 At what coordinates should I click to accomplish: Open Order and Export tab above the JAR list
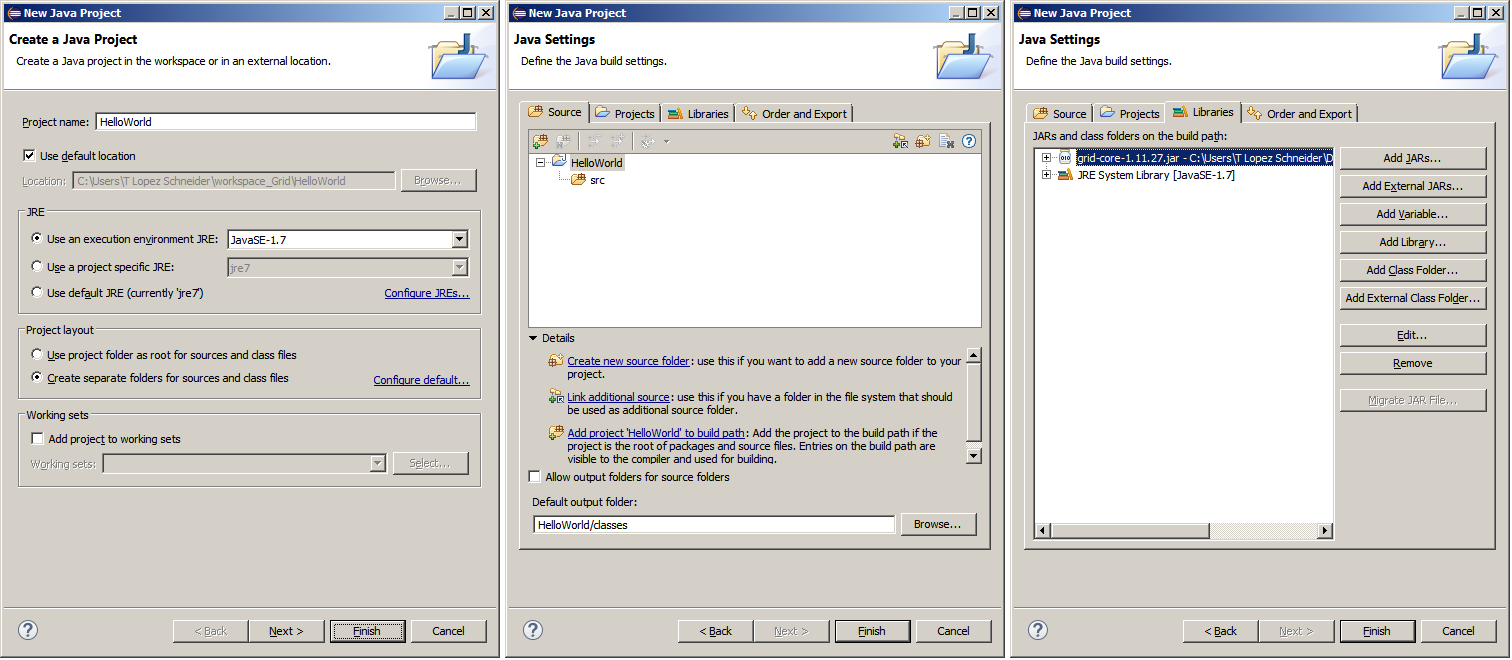pos(1300,114)
